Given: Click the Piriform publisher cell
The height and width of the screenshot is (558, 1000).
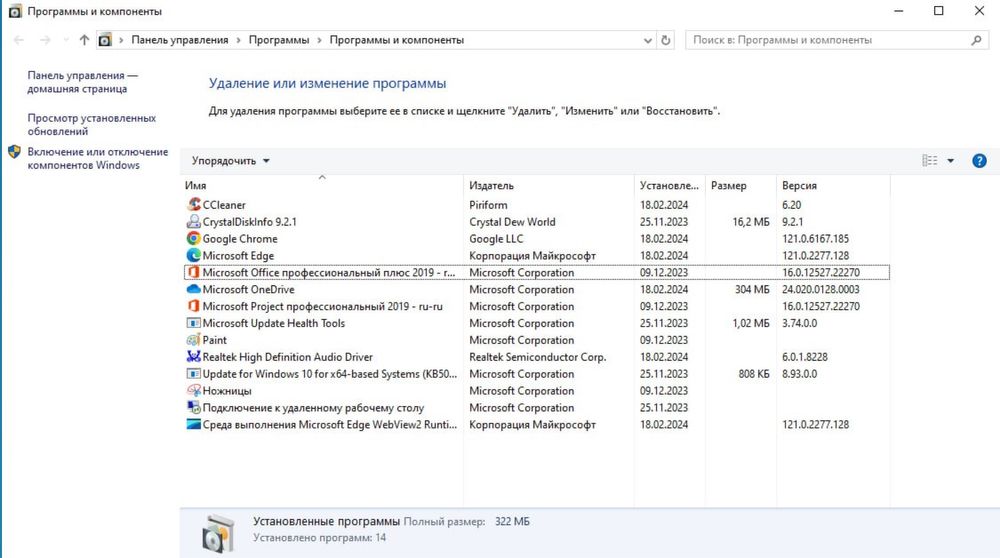Looking at the screenshot, I should click(489, 205).
